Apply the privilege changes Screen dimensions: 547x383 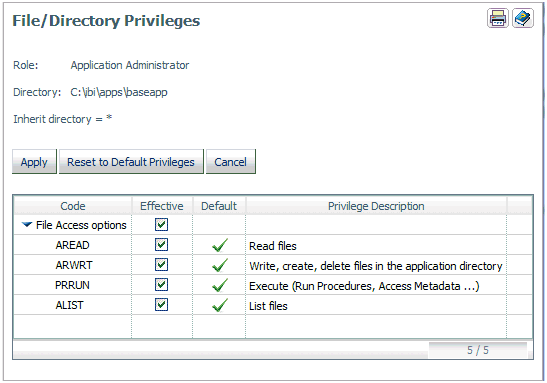[x=34, y=162]
